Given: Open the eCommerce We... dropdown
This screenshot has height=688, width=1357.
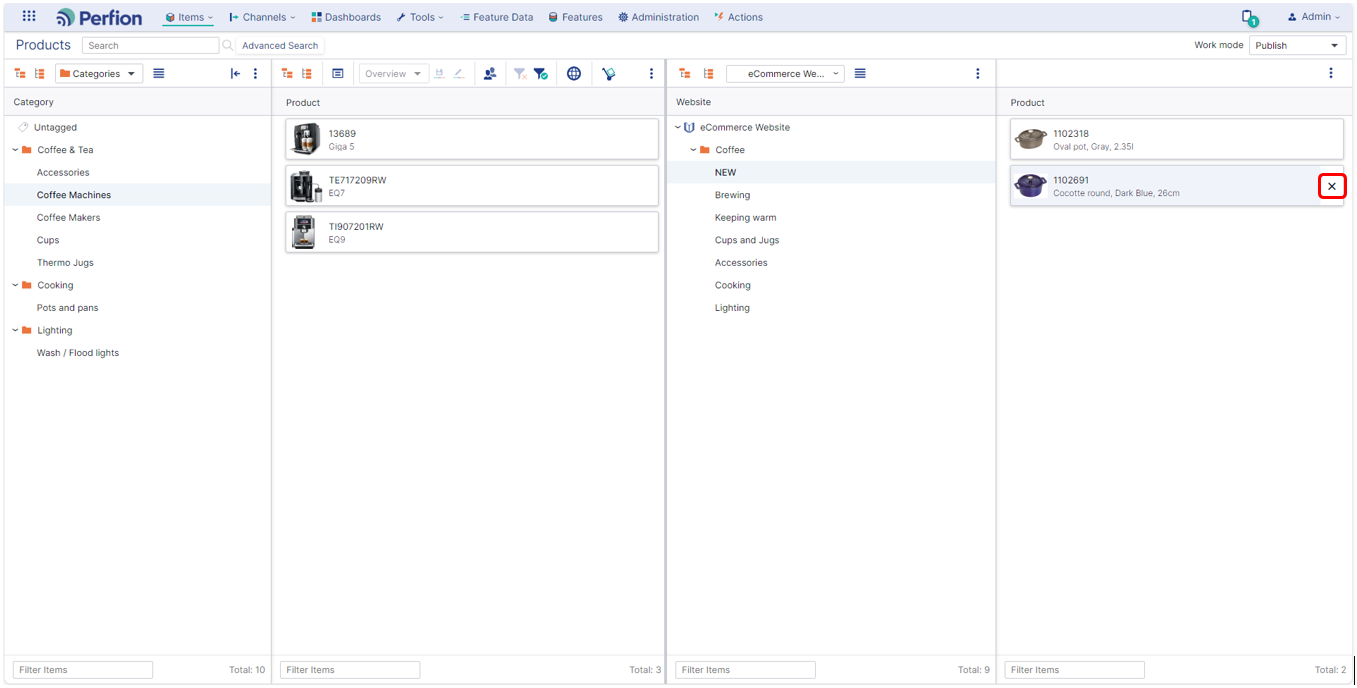Looking at the screenshot, I should tap(785, 73).
